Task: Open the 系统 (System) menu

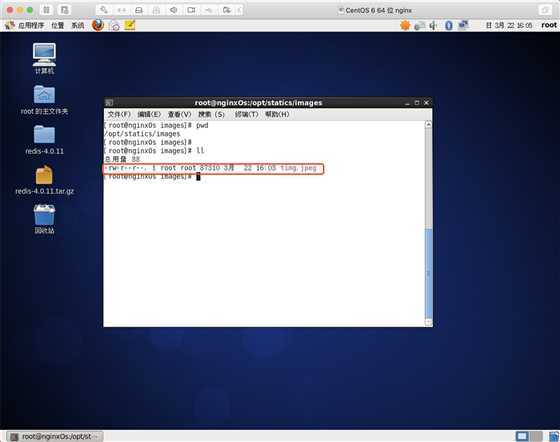Action: point(78,25)
